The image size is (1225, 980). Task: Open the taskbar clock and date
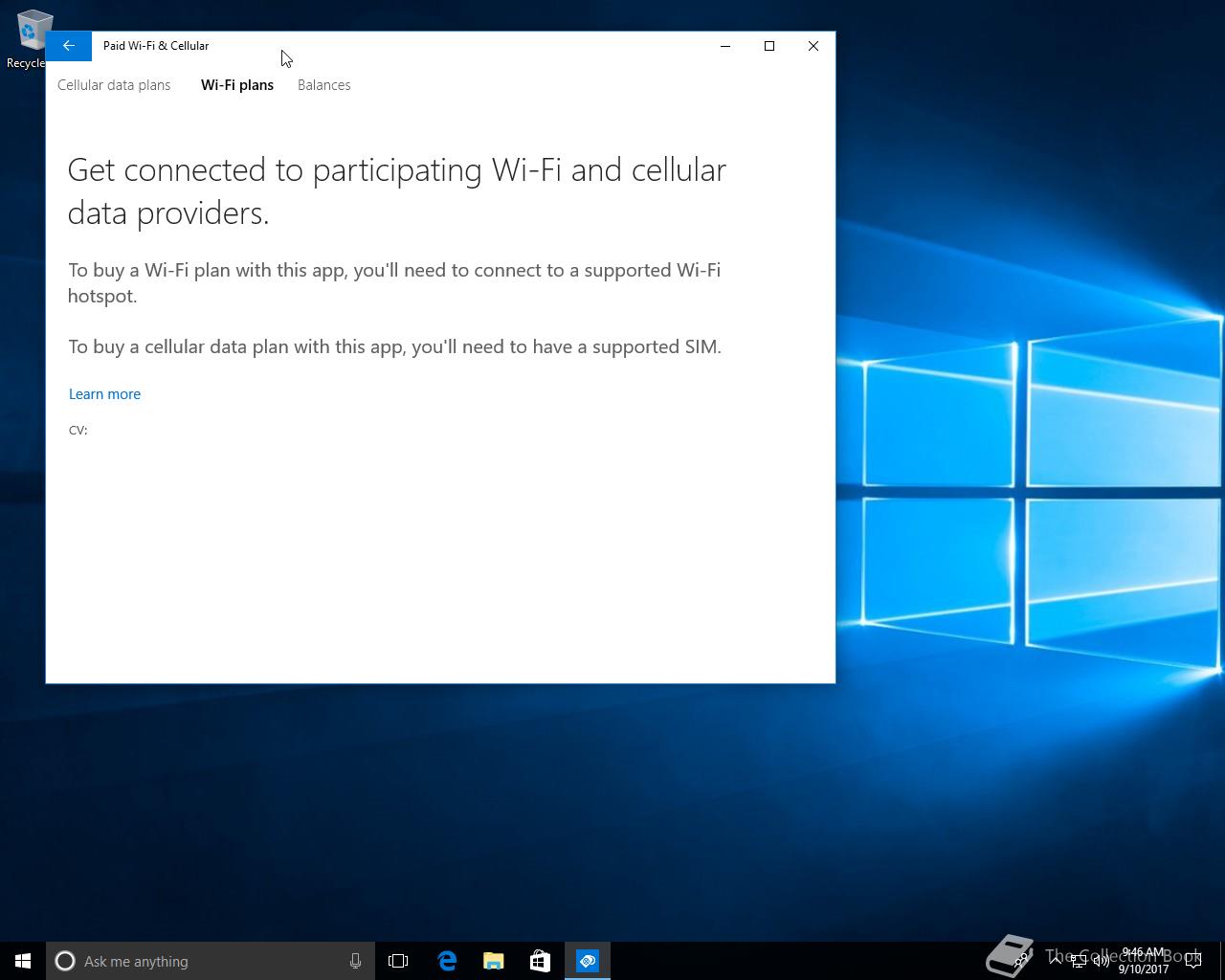tap(1144, 961)
